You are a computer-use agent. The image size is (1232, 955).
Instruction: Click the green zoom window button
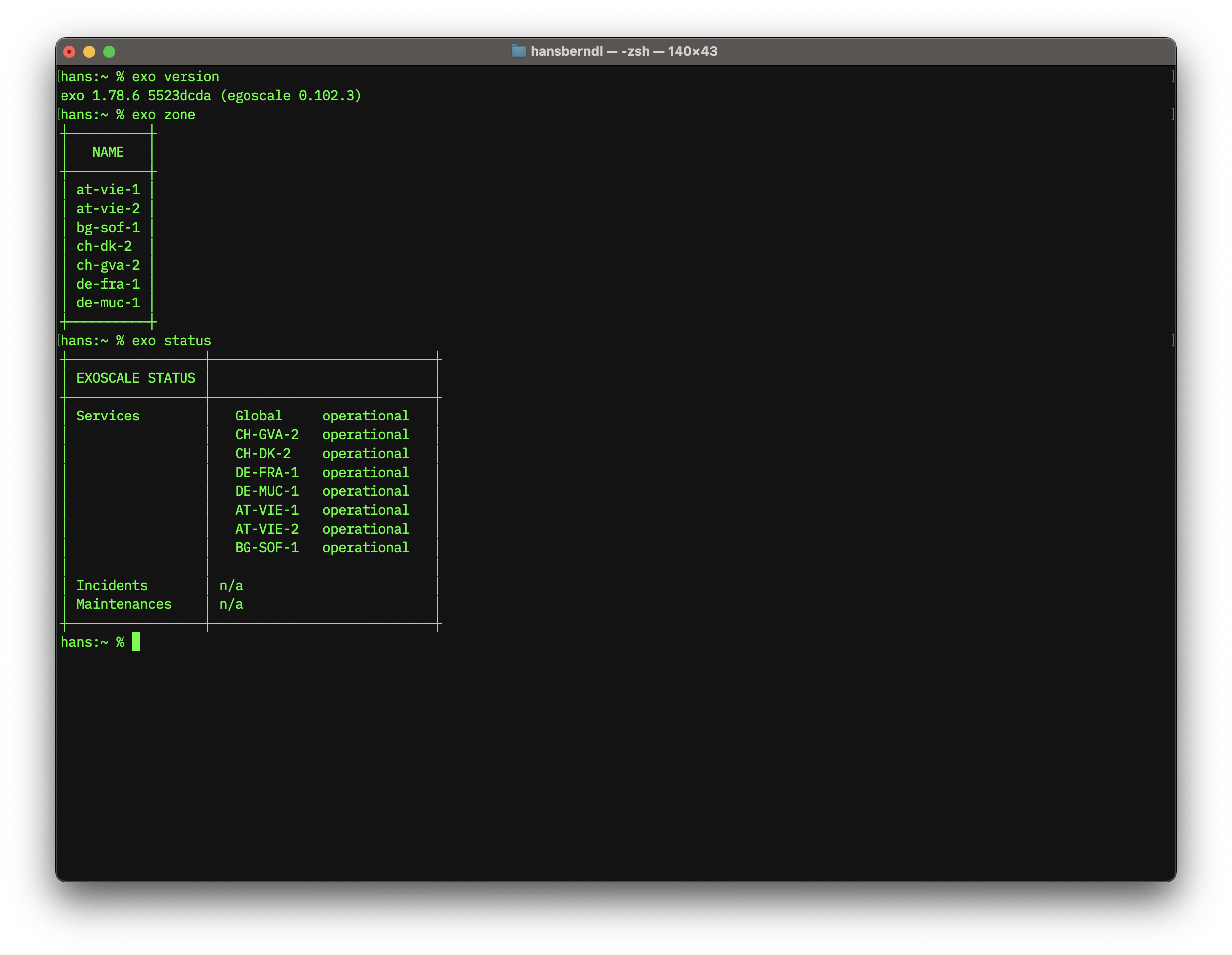point(110,52)
